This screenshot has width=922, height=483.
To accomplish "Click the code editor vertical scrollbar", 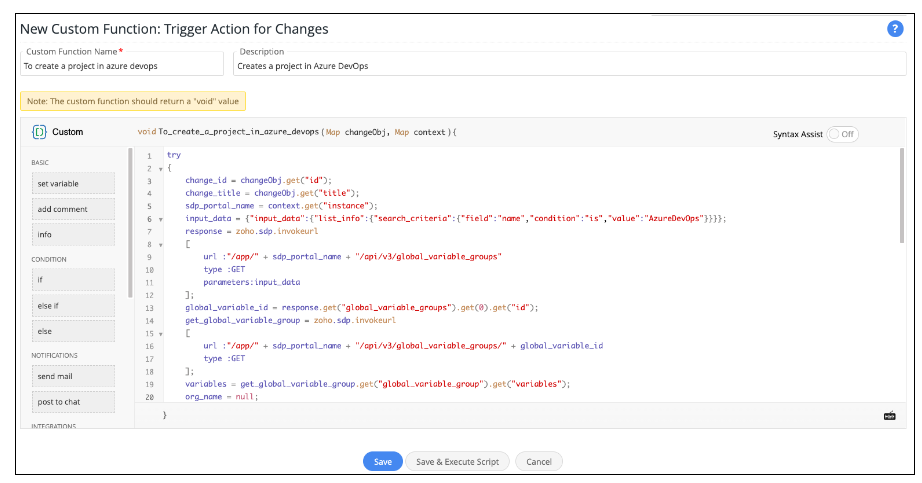I will (x=902, y=195).
